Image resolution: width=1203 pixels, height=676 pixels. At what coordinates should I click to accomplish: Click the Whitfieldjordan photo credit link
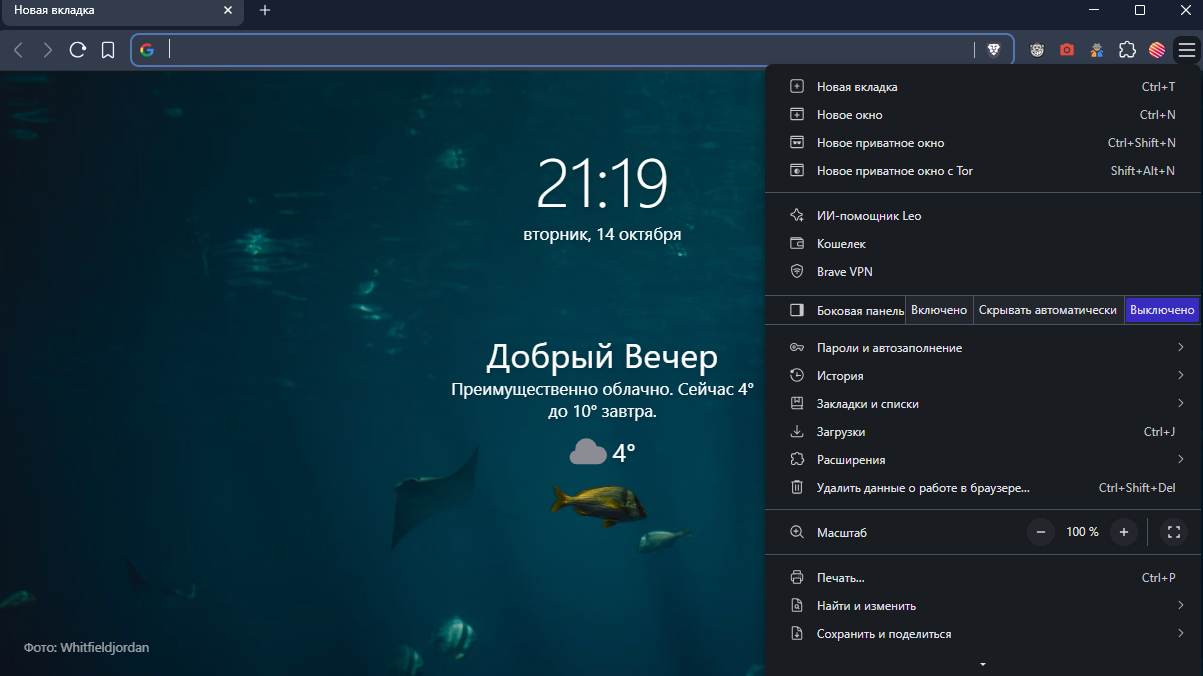pos(105,647)
